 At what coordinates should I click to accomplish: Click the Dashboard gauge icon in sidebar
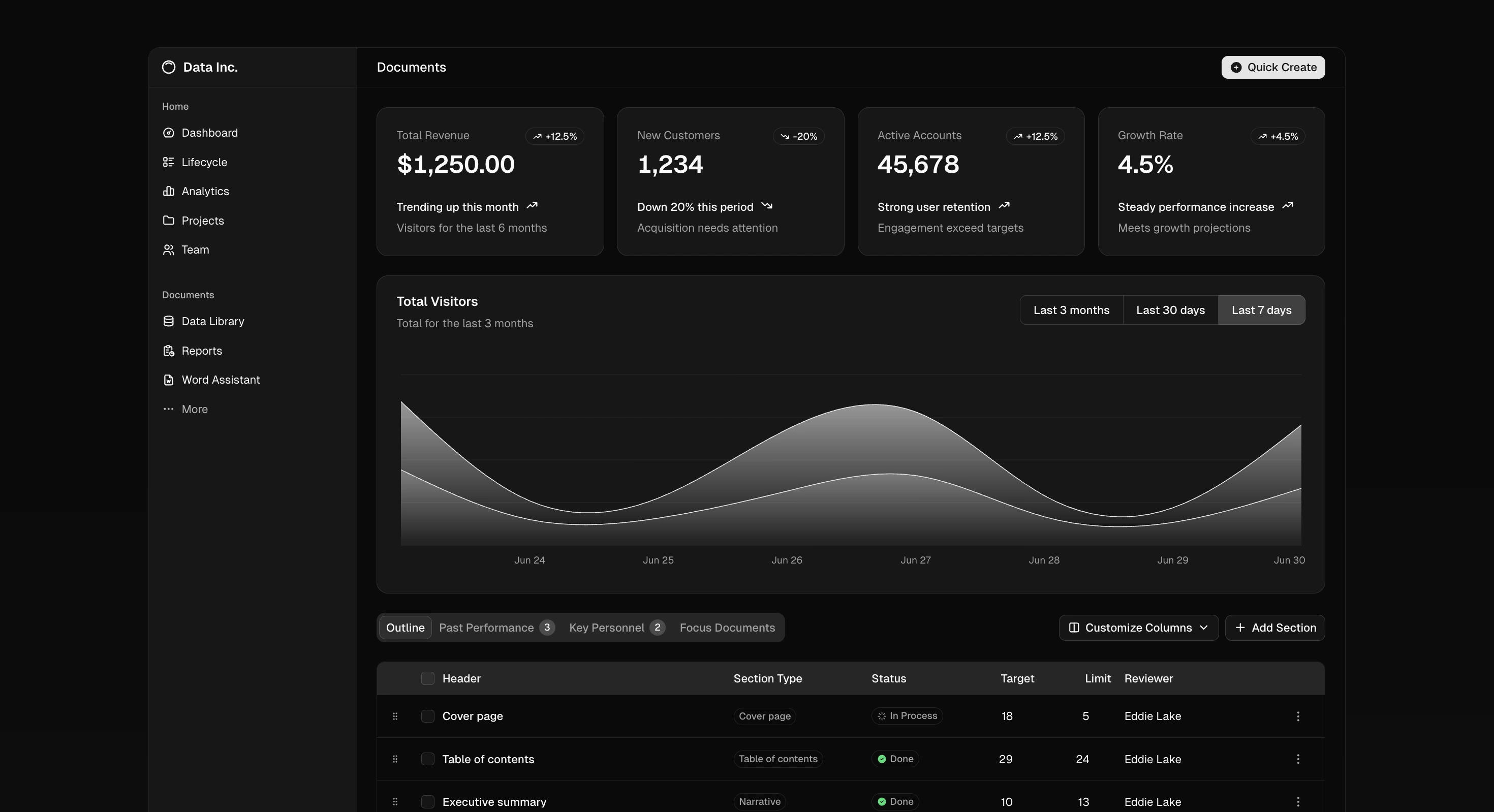tap(168, 133)
